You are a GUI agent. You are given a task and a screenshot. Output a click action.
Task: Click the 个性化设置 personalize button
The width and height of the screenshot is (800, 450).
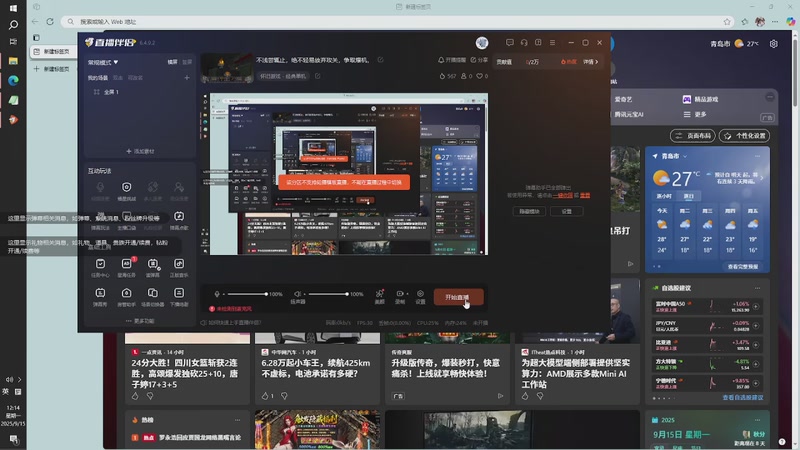click(x=744, y=136)
